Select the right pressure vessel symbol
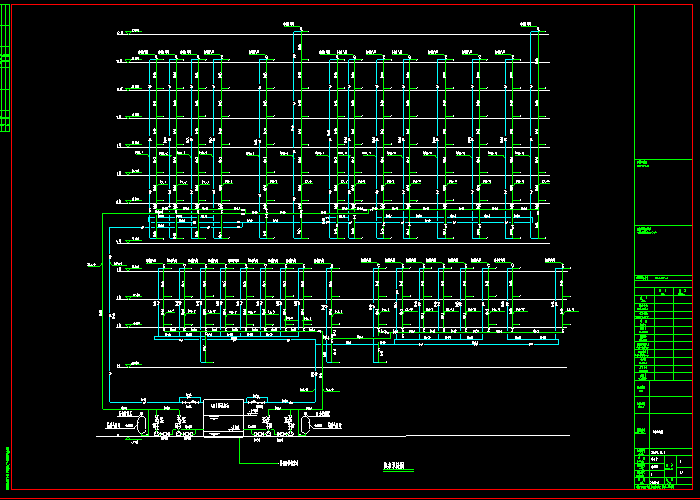Viewport: 700px width, 500px height. [306, 423]
